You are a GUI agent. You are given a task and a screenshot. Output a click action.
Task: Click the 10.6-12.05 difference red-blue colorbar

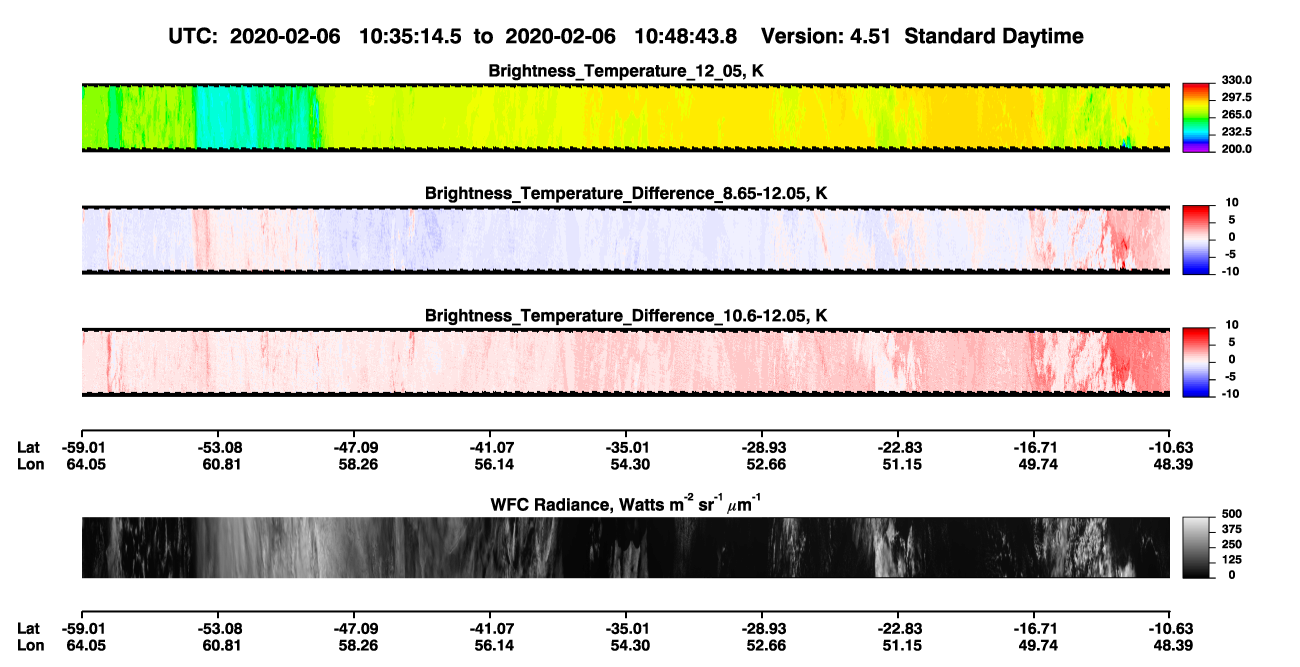[x=1194, y=362]
